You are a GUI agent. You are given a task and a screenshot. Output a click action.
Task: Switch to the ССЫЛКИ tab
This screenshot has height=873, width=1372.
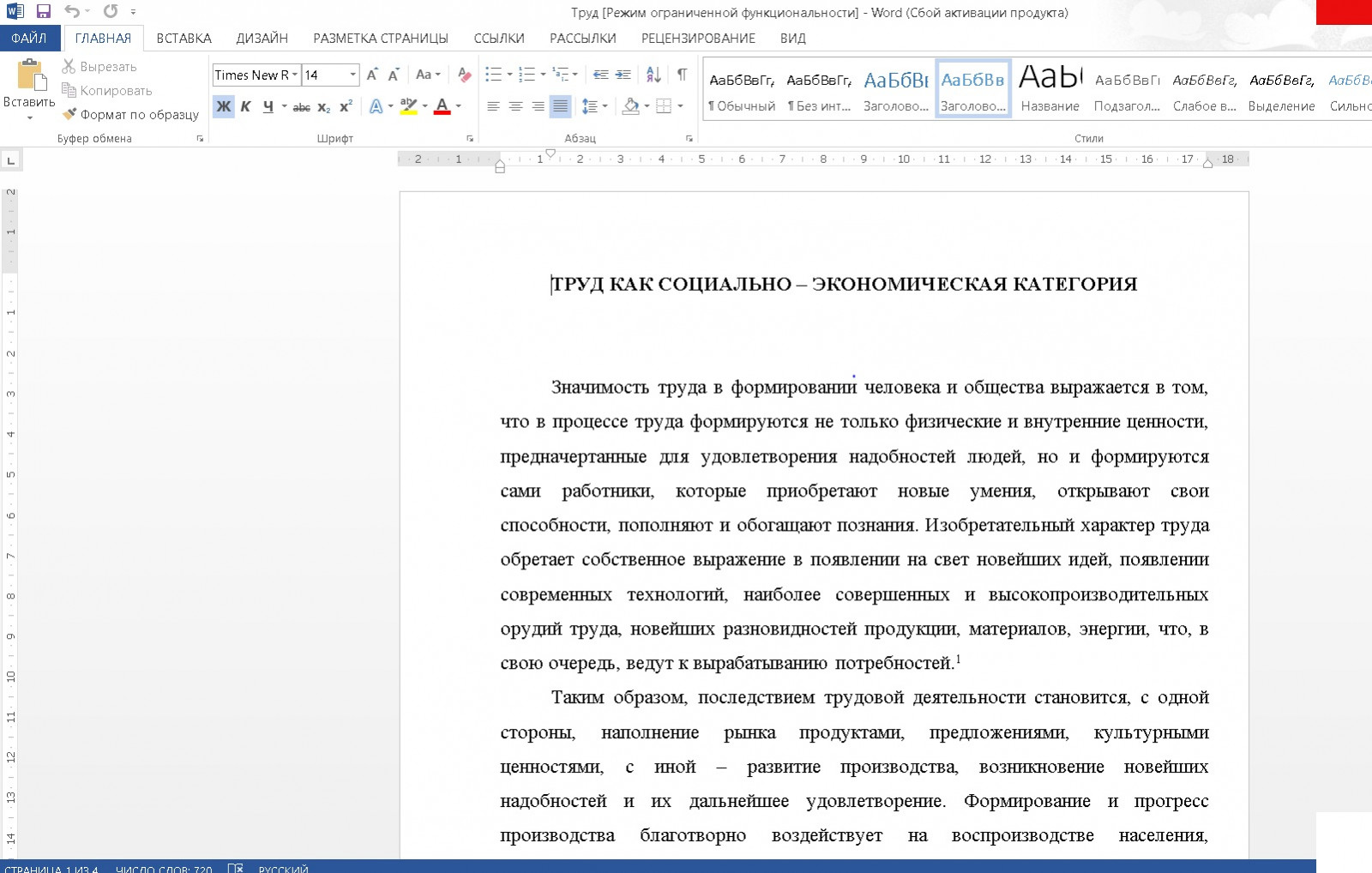pyautogui.click(x=498, y=39)
